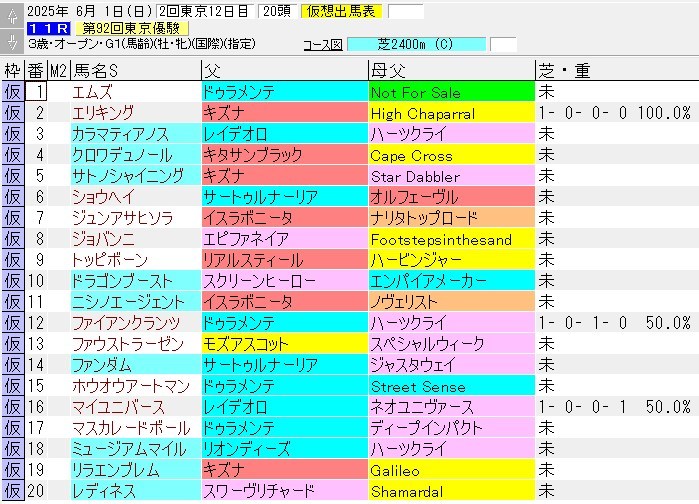Click the 仮 frame cell for レディネス
This screenshot has width=699, height=504.
coord(12,491)
